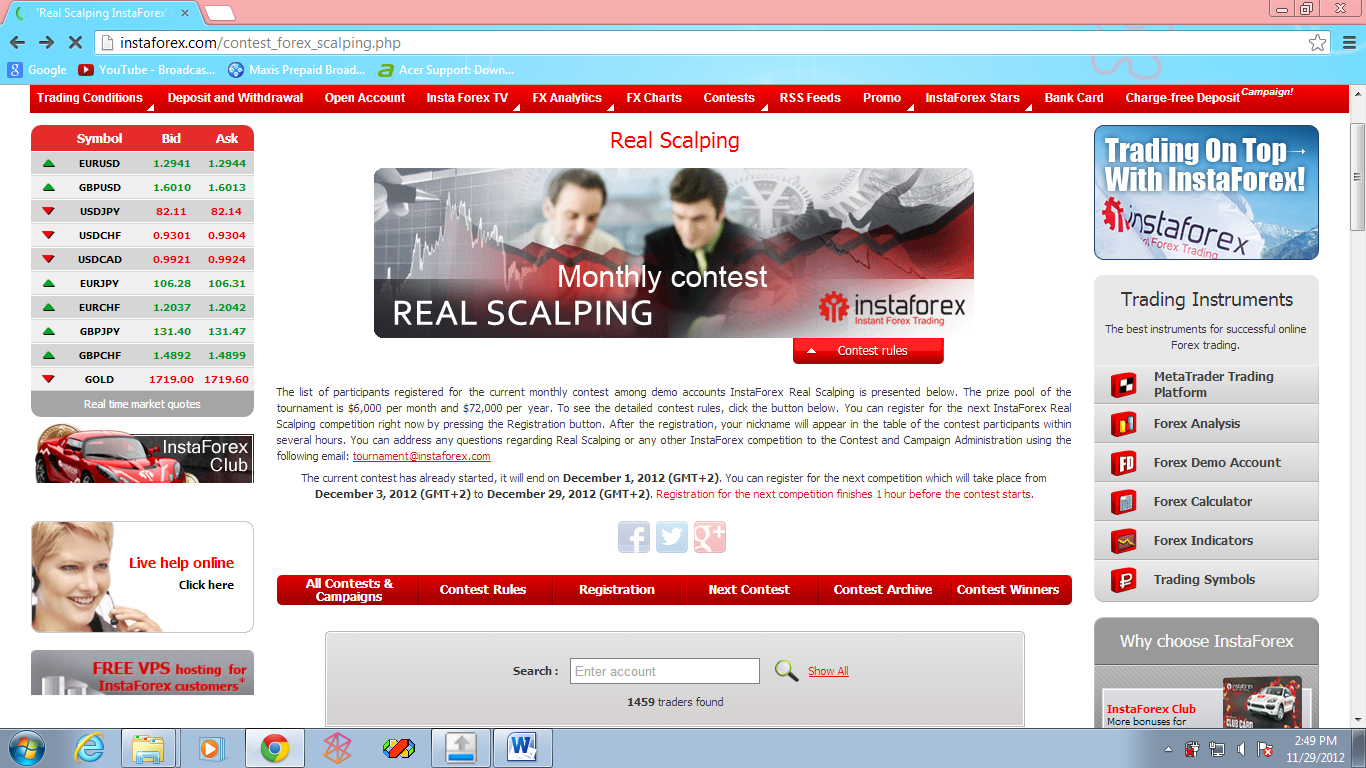
Task: Click the FREE VPS hosting banner
Action: coord(142,673)
